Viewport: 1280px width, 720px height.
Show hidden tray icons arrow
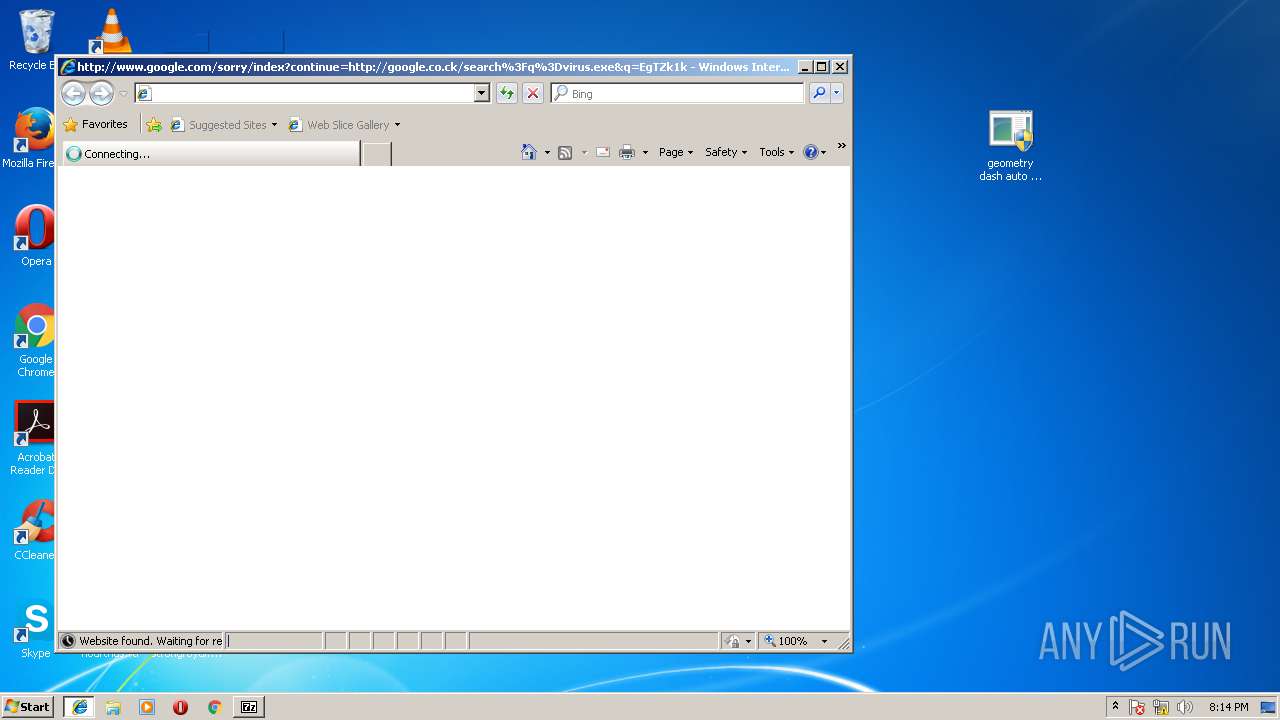point(1115,706)
